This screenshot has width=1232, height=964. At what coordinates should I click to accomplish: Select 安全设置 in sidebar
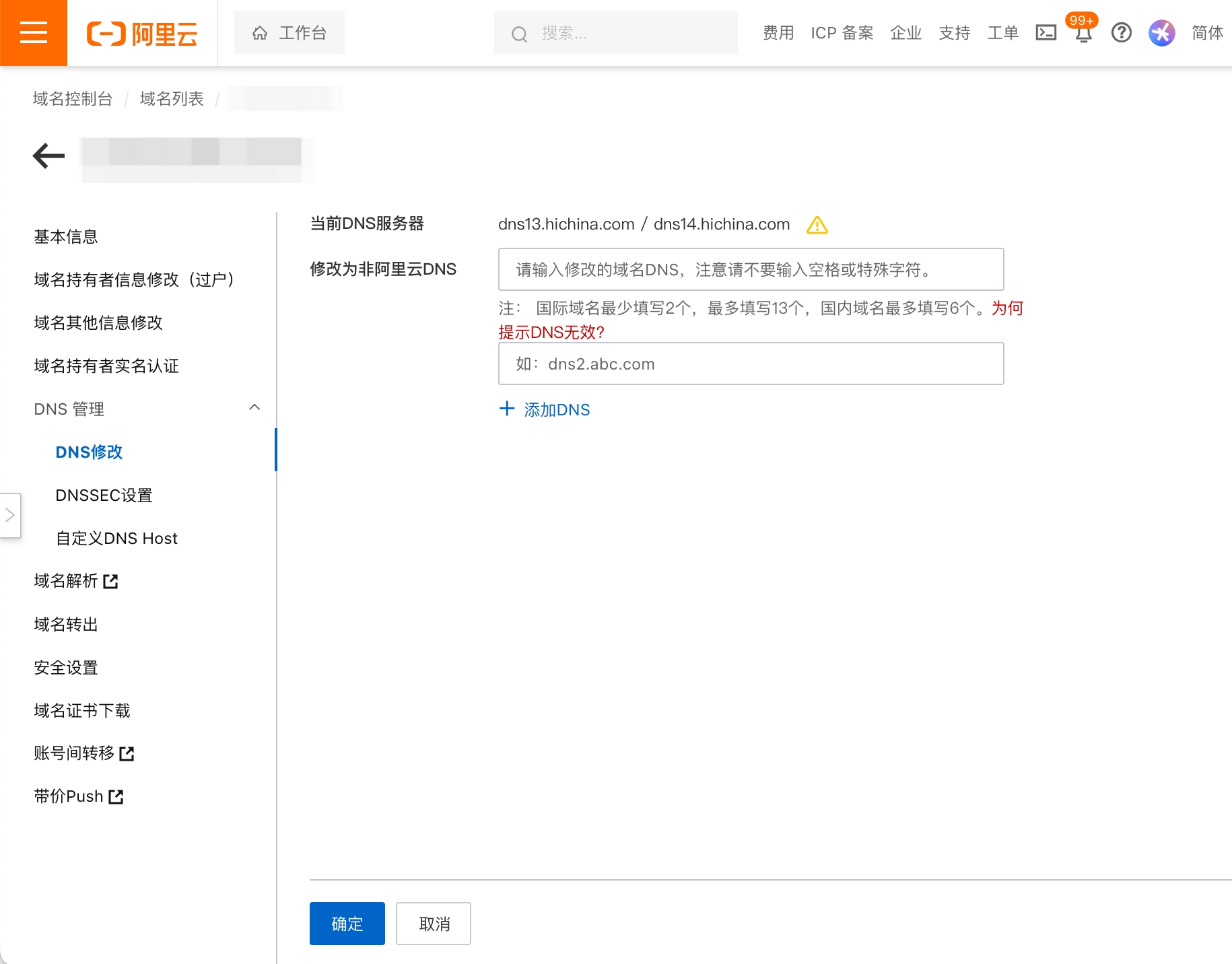pyautogui.click(x=66, y=667)
